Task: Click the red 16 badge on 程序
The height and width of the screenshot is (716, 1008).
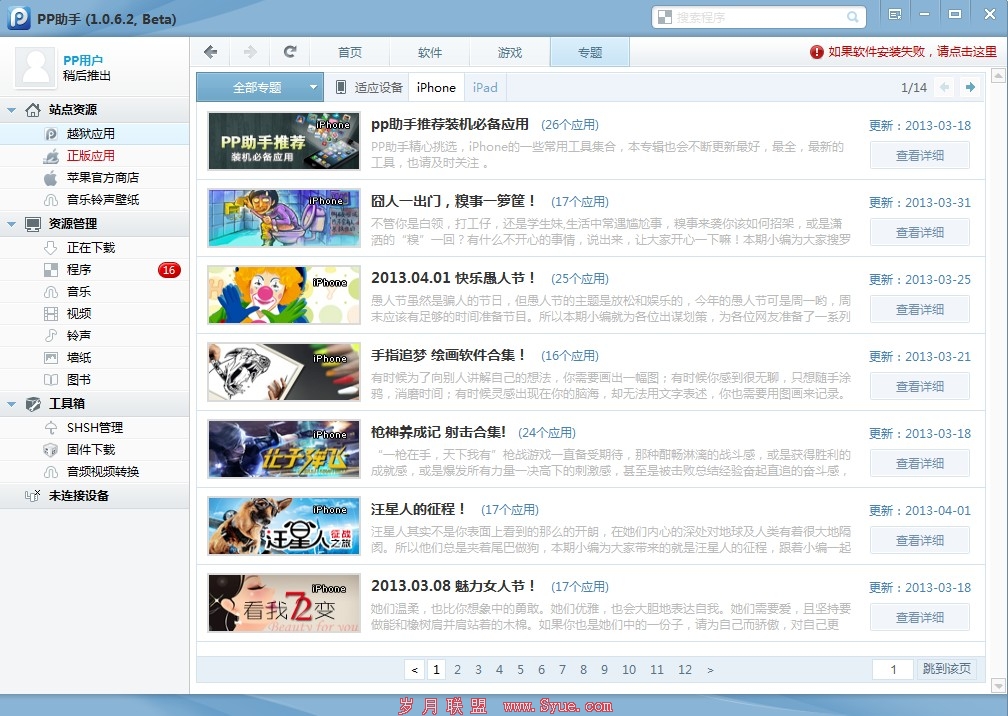Action: click(169, 270)
